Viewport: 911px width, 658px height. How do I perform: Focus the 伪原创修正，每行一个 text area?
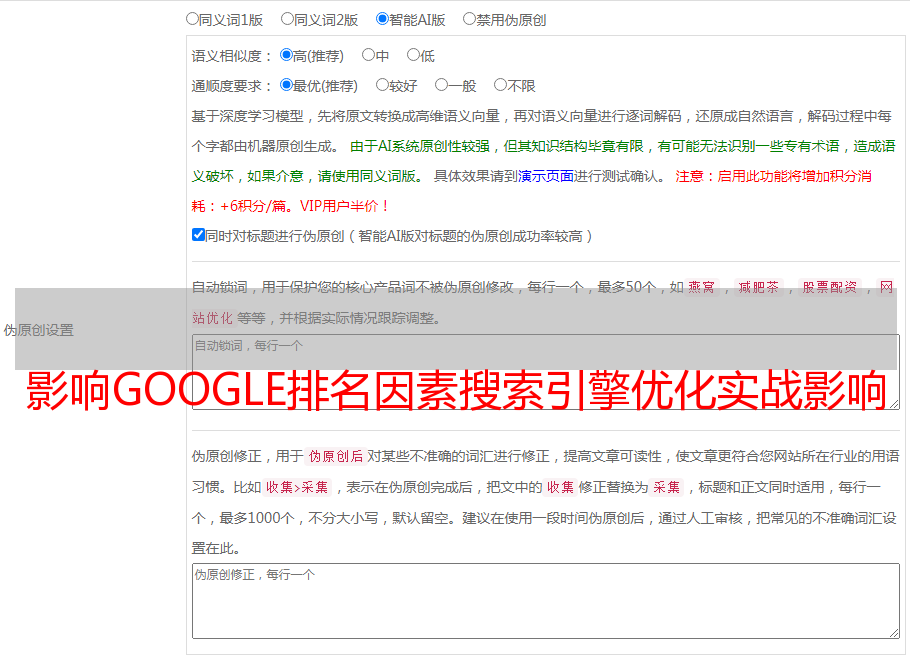[546, 601]
